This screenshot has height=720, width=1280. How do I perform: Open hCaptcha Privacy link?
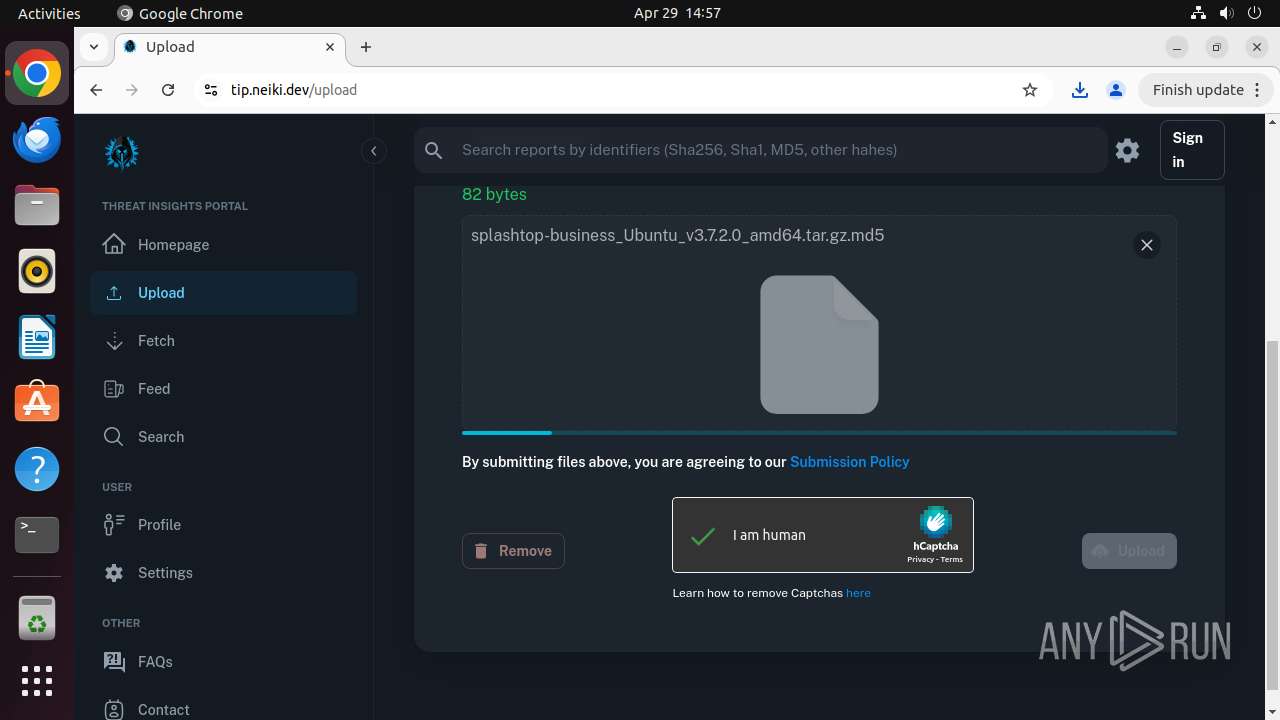[x=920, y=560]
